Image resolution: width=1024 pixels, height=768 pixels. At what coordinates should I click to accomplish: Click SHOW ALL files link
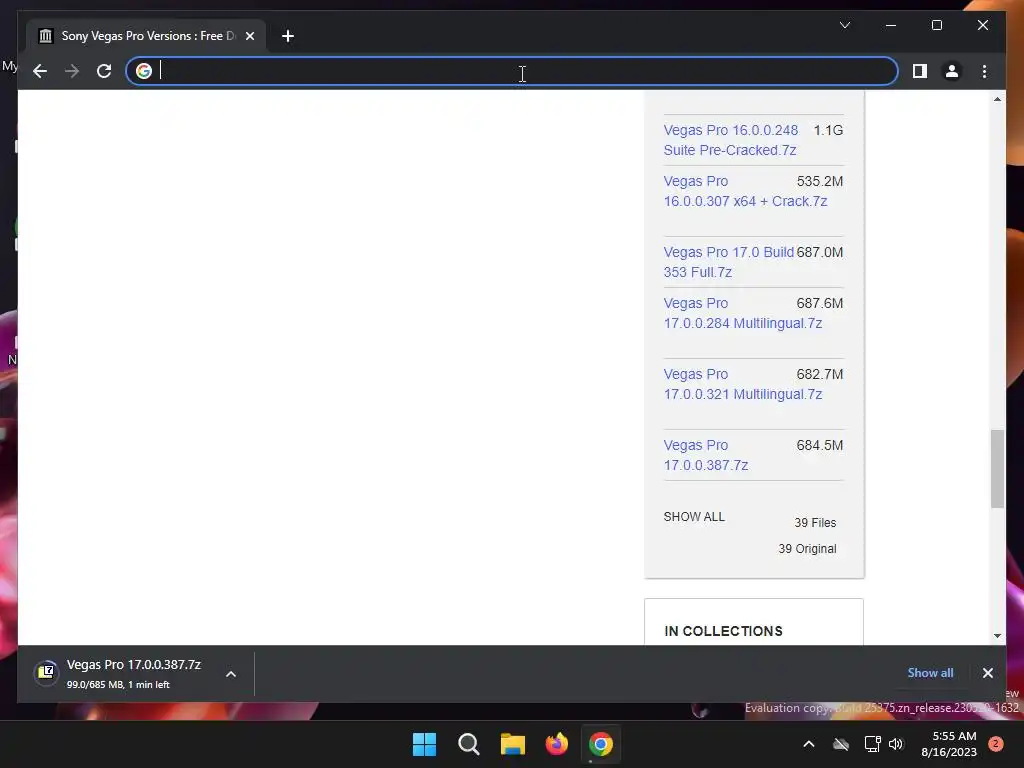[694, 517]
